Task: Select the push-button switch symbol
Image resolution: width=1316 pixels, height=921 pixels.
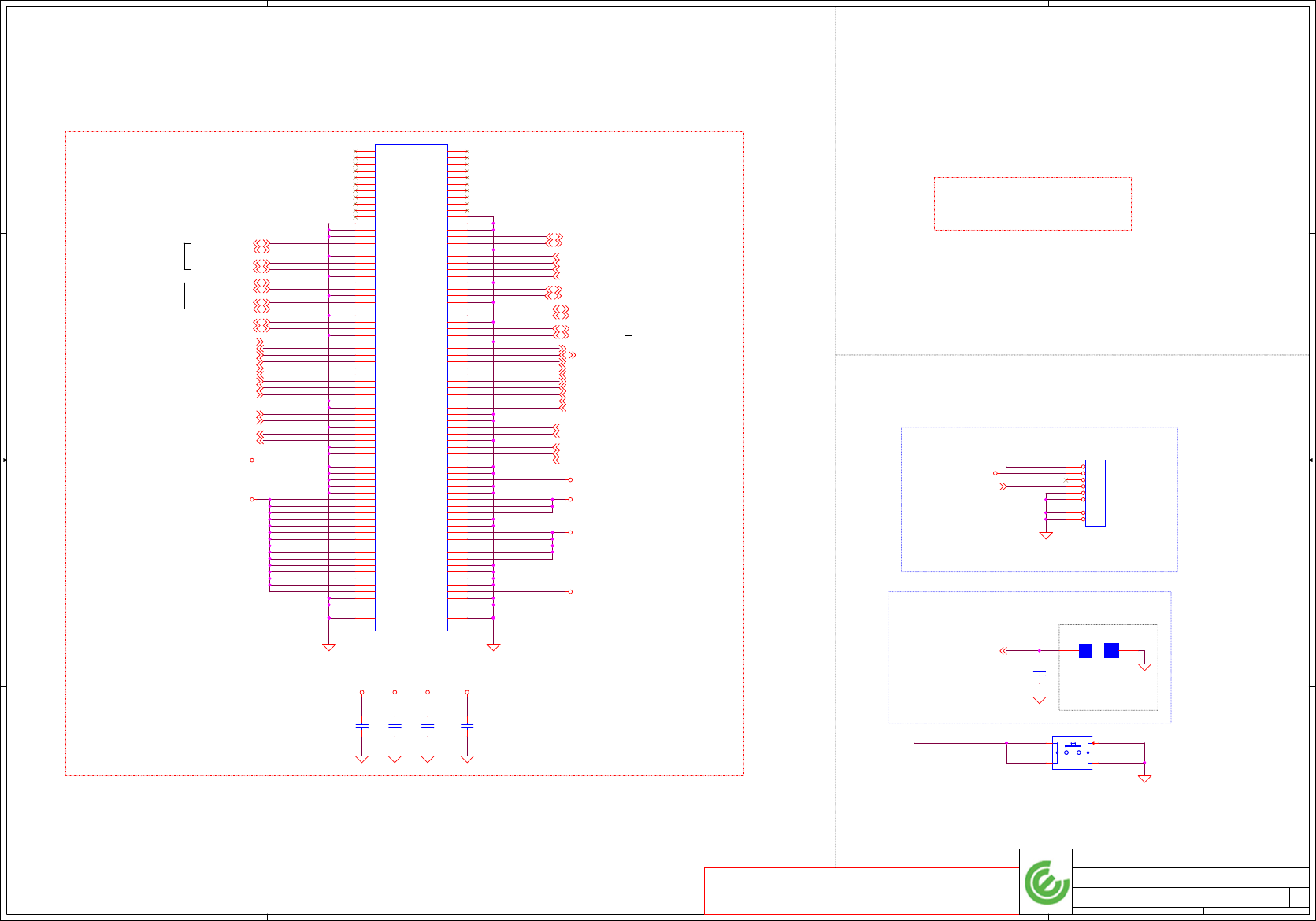Action: coord(1072,753)
